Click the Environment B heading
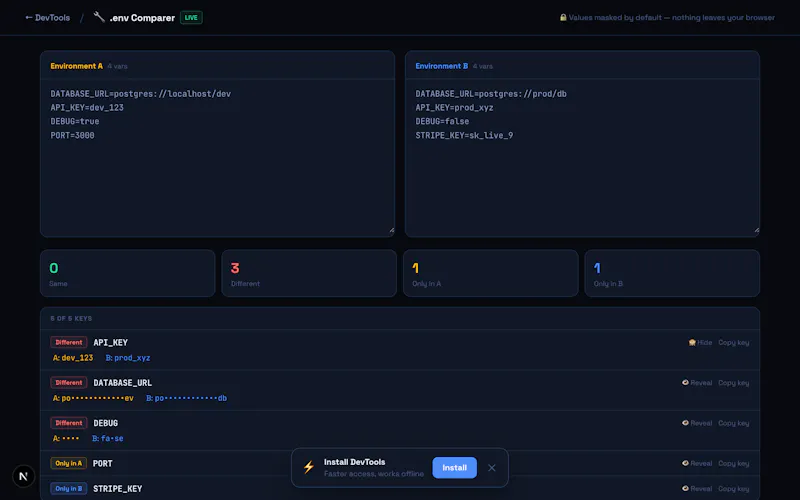The width and height of the screenshot is (800, 500). pos(442,66)
